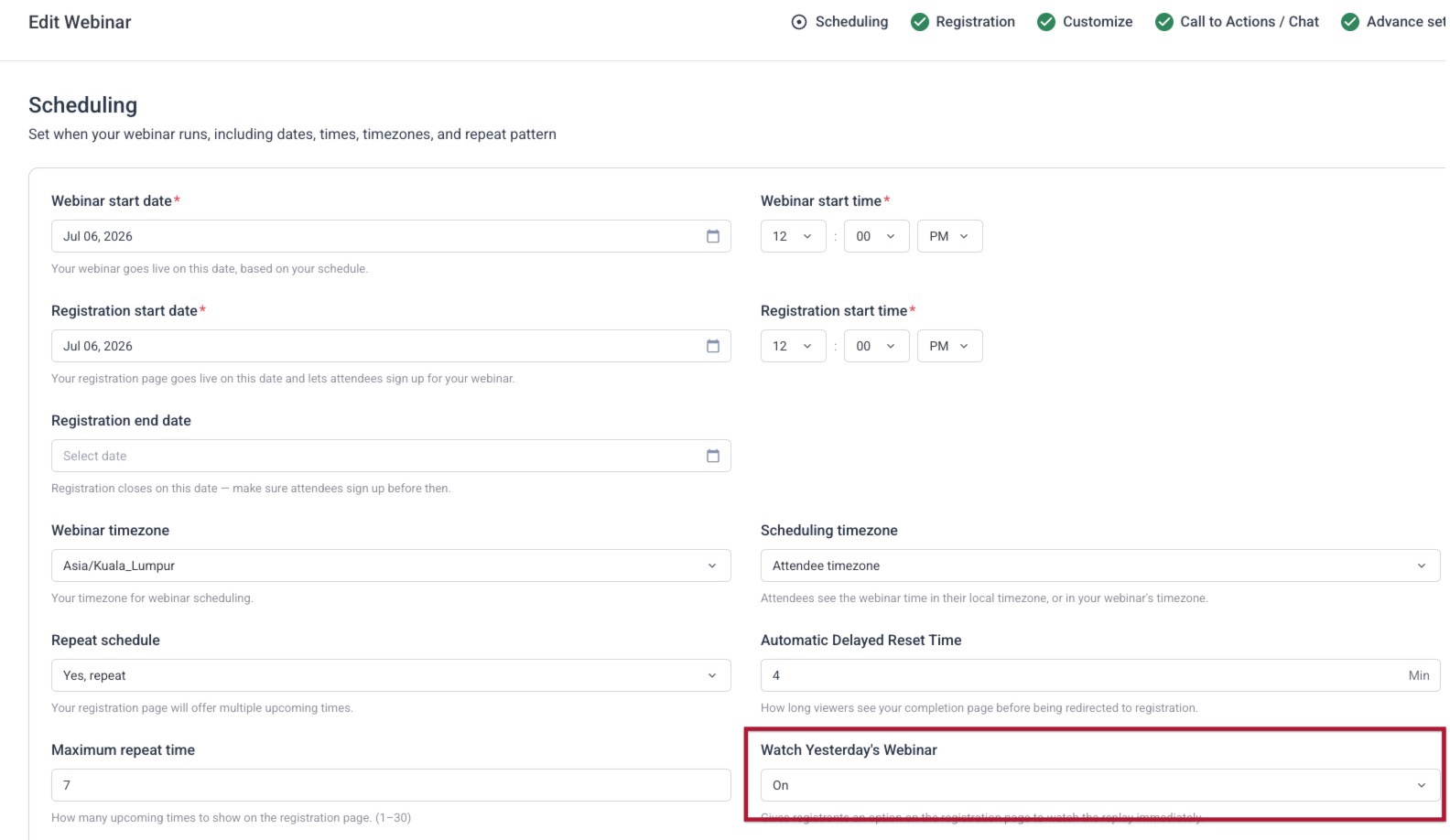Click the Maximum repeat time field
Image resolution: width=1450 pixels, height=840 pixels.
(x=391, y=785)
